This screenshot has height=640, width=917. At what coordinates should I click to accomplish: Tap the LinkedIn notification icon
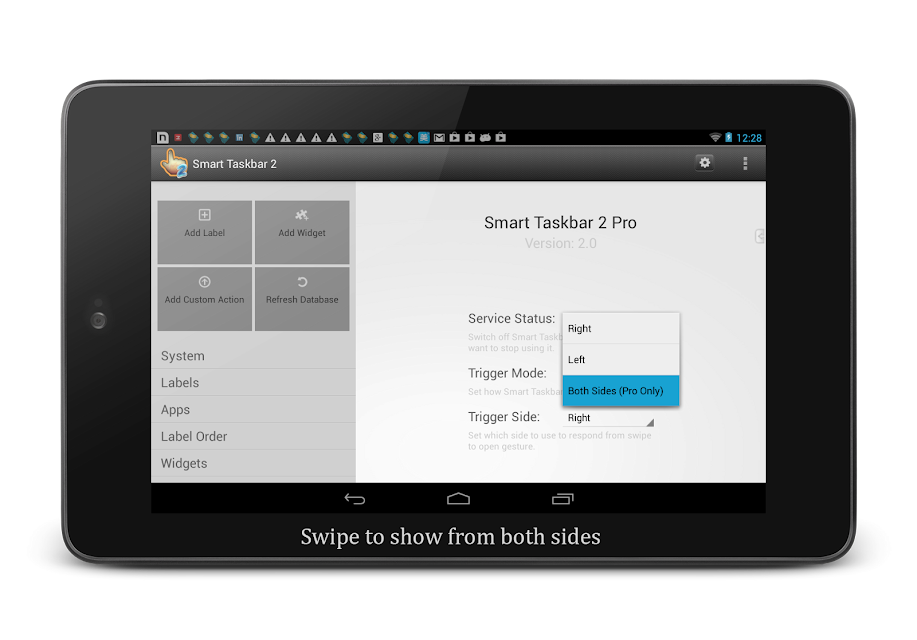click(239, 137)
